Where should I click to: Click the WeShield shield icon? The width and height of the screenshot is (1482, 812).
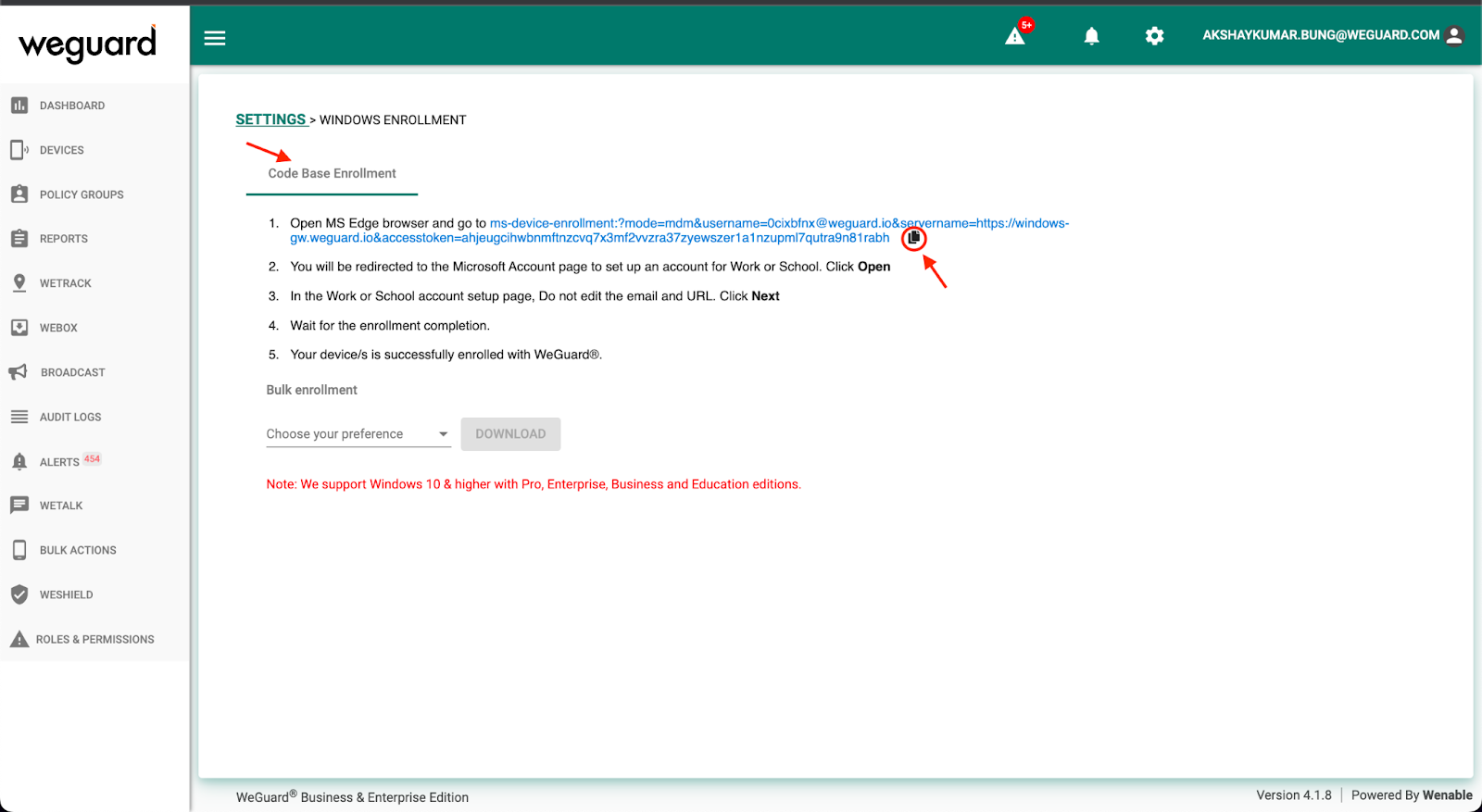(19, 594)
